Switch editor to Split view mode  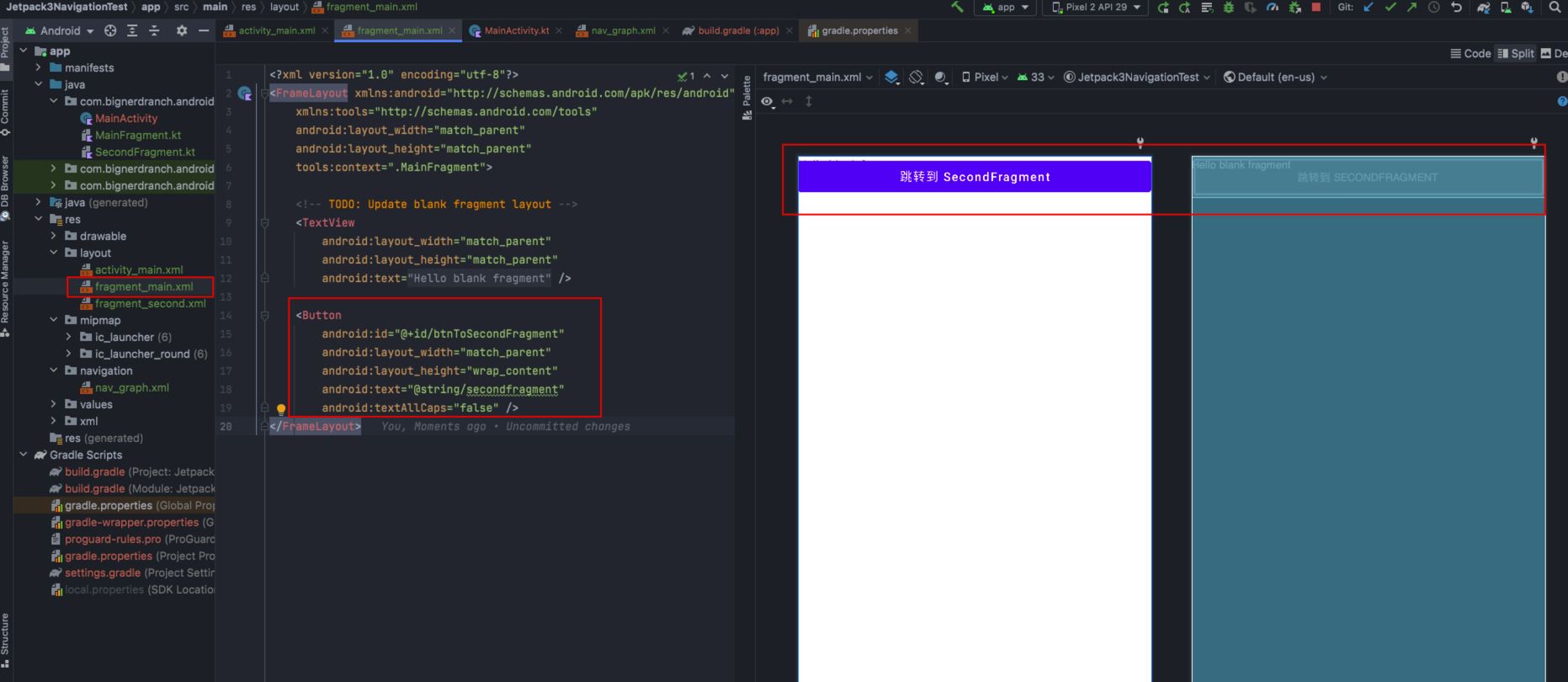click(x=1516, y=53)
